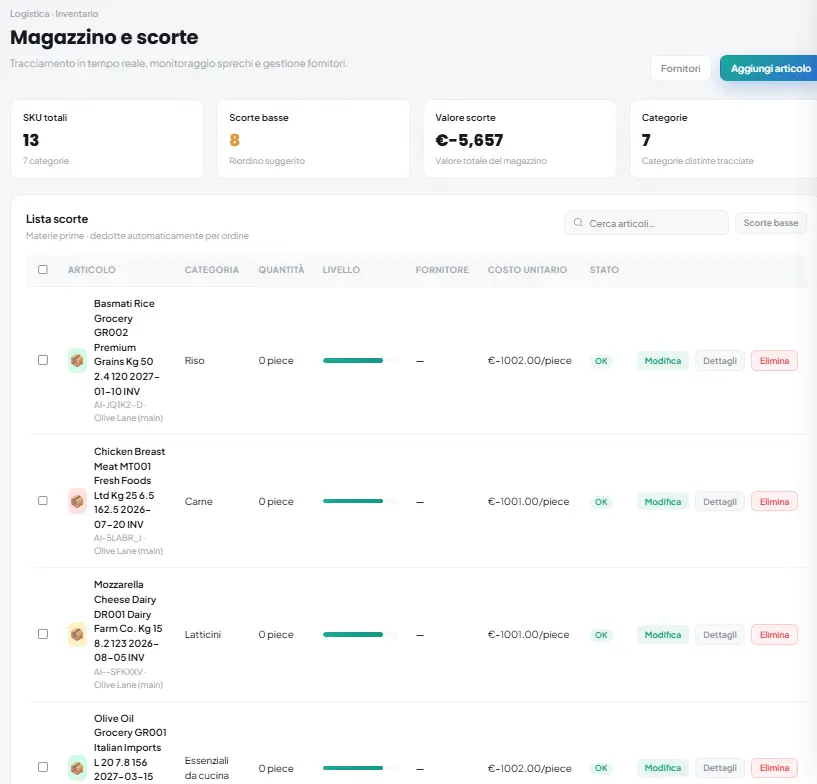Screen dimensions: 817x784
Task: Check the Basmati Rice row checkbox
Action: pyautogui.click(x=43, y=360)
